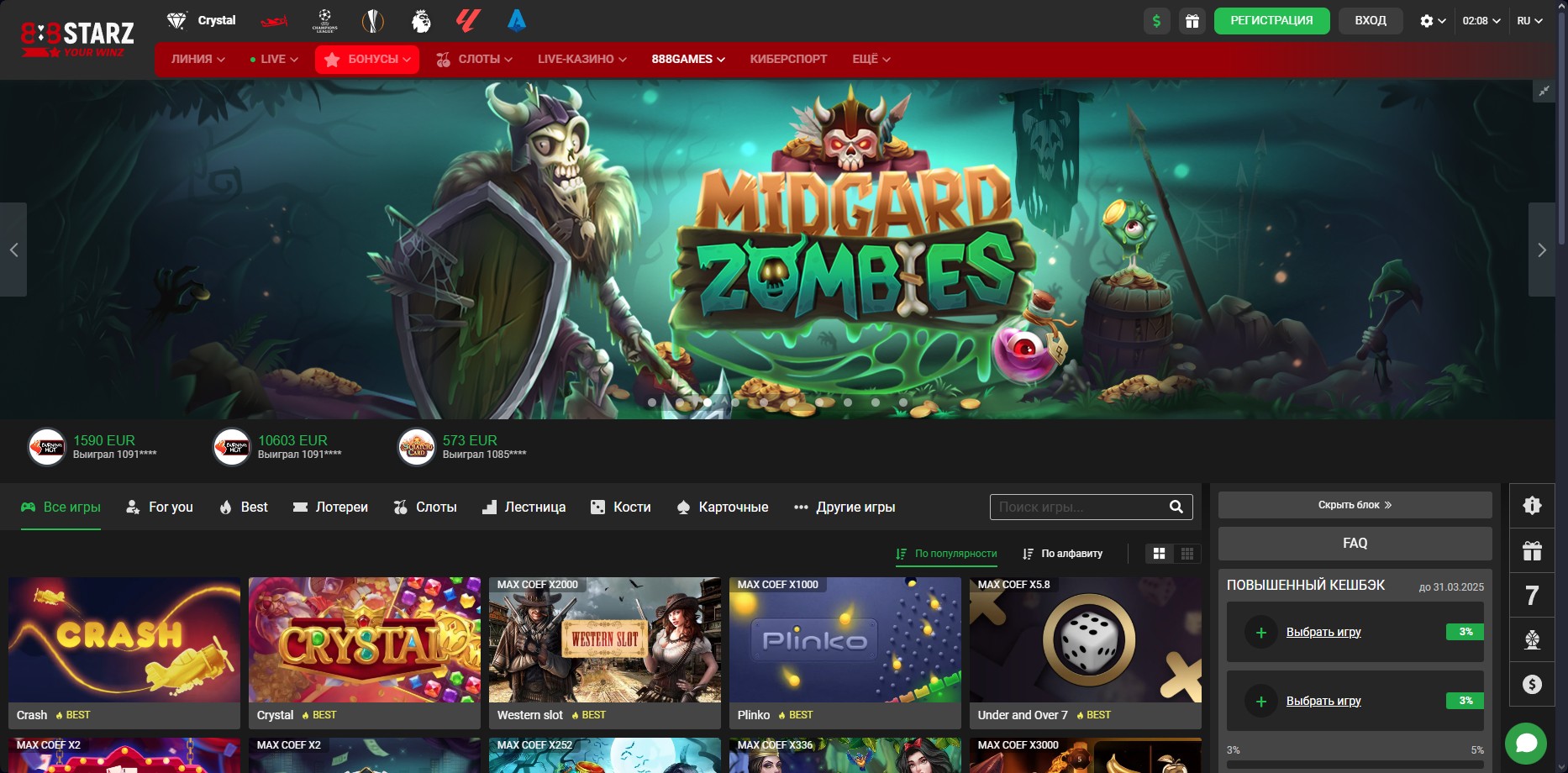Sort games По популярности
The image size is (1568, 773).
tap(946, 554)
